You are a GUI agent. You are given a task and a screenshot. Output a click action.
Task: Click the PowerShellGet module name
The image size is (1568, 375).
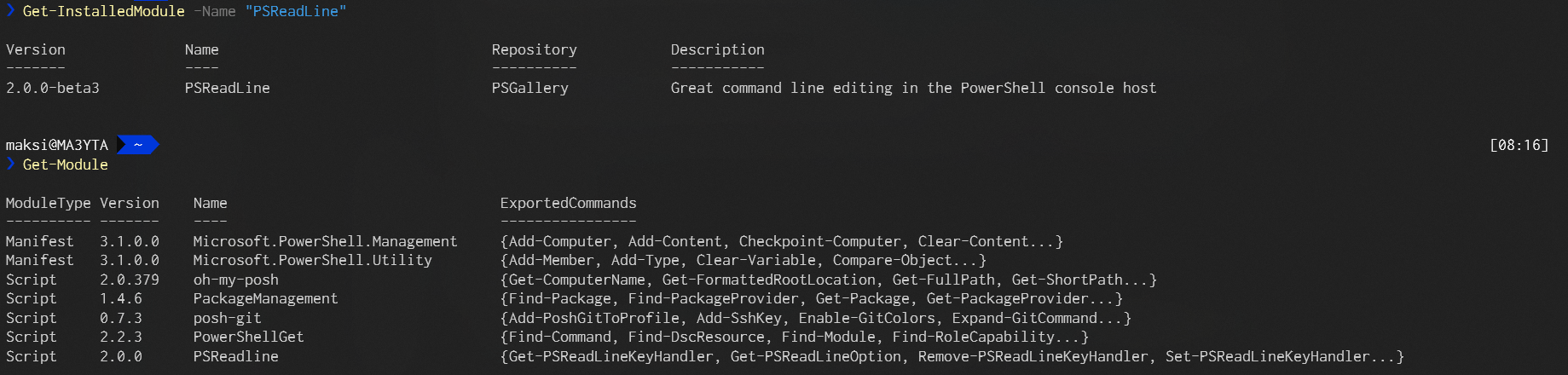click(249, 337)
